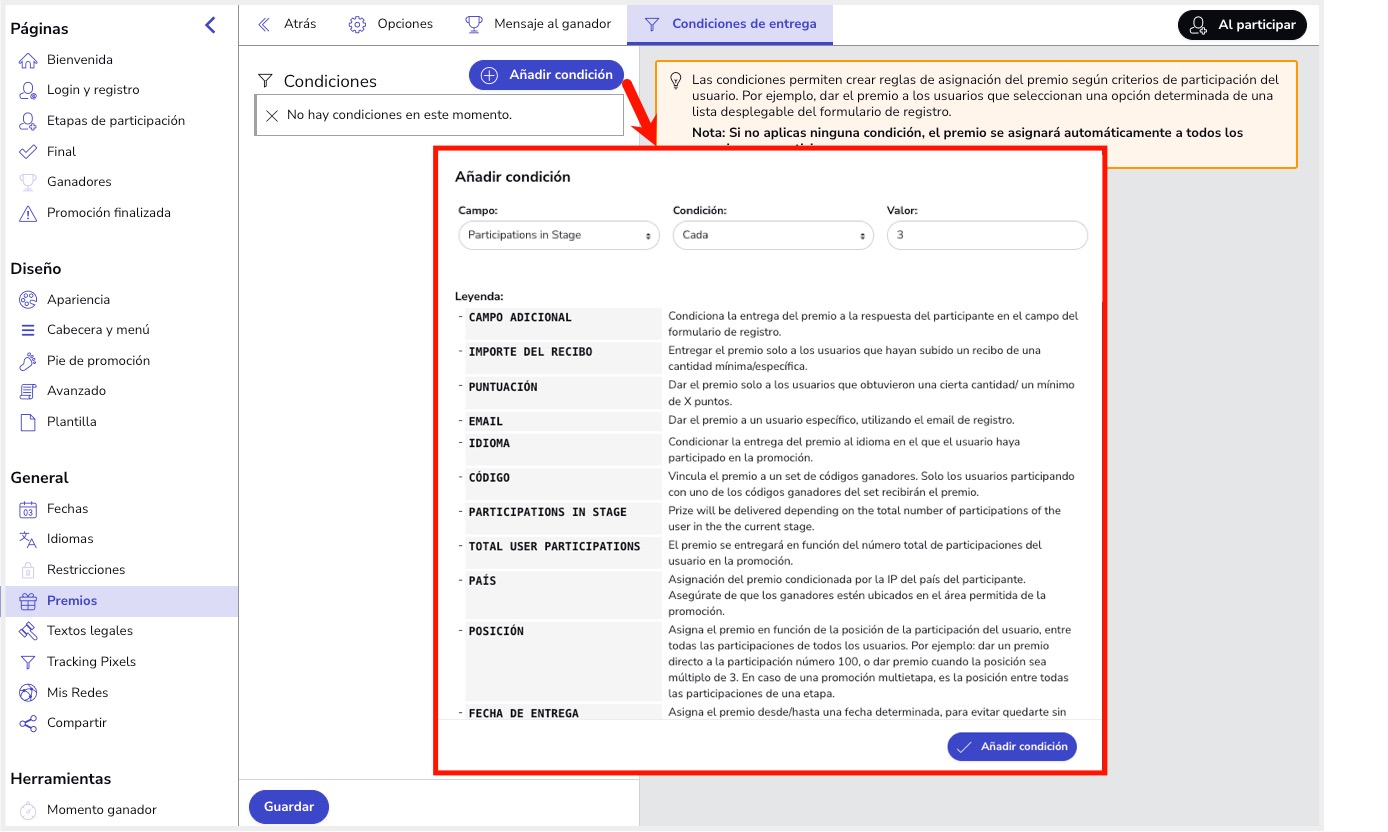Open the Promoción finalizada page
Viewport: 1388px width, 832px height.
[x=109, y=213]
